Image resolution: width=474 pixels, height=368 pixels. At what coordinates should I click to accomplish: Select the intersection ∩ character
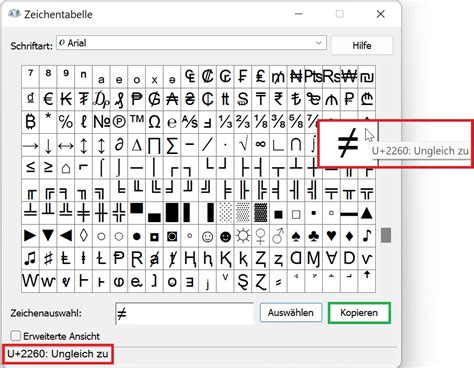(296, 145)
